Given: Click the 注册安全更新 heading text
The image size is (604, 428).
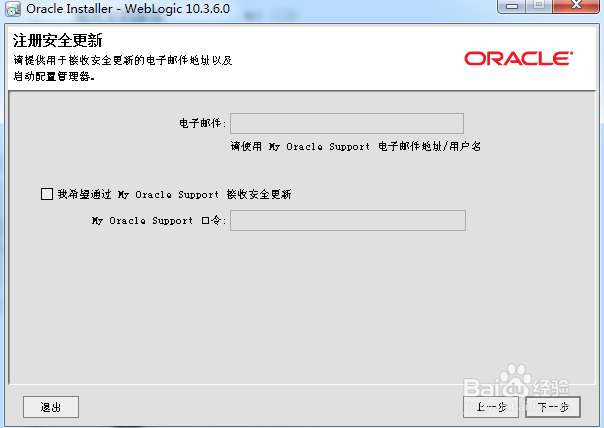Looking at the screenshot, I should tap(58, 40).
